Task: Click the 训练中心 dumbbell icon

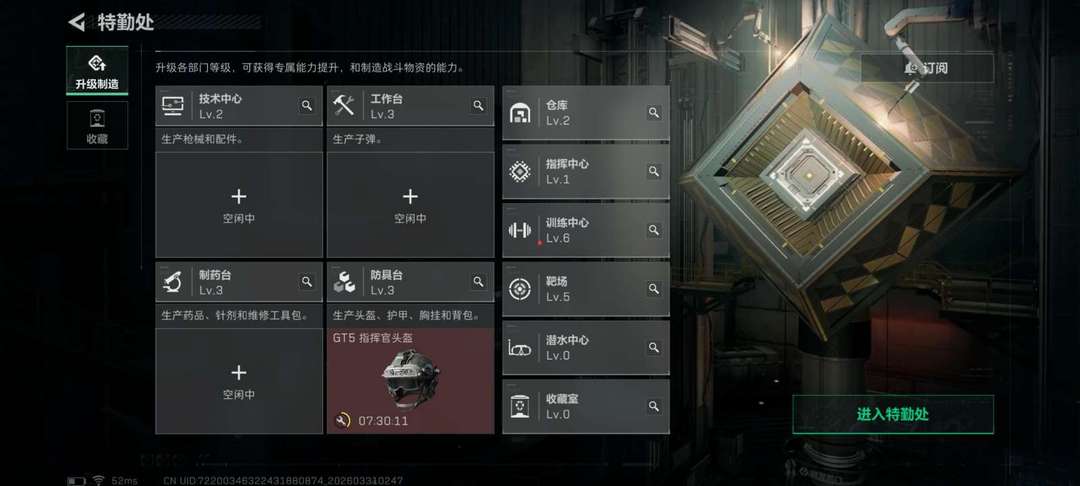Action: [519, 230]
